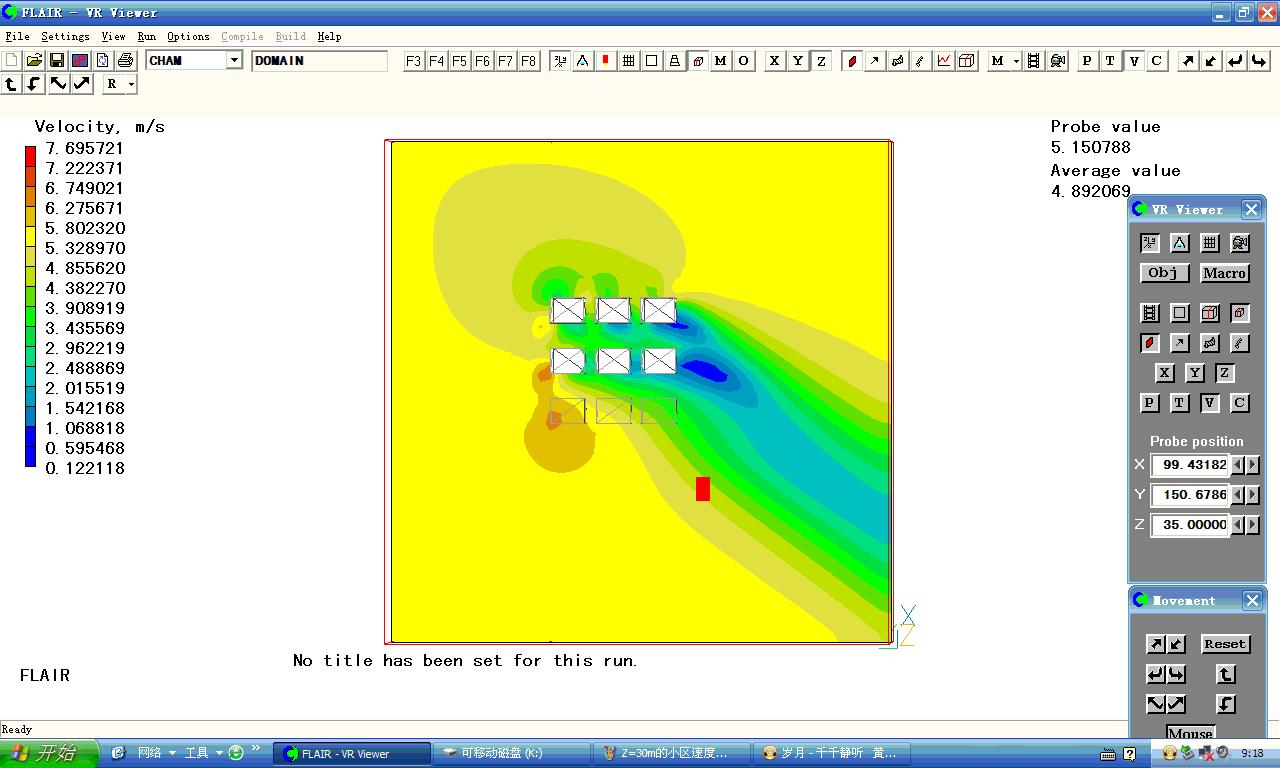
Task: Select the V velocity variable in toolbar
Action: tap(1133, 61)
